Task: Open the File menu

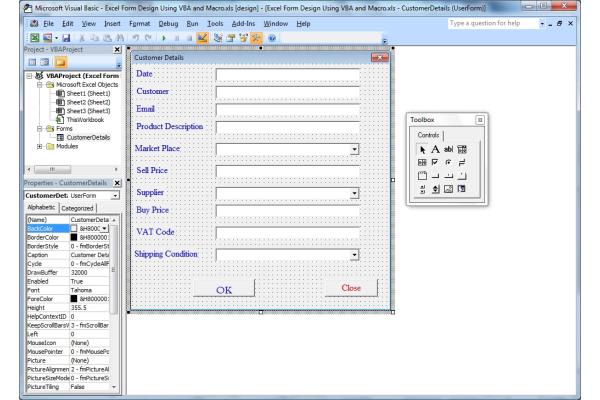Action: (48, 24)
